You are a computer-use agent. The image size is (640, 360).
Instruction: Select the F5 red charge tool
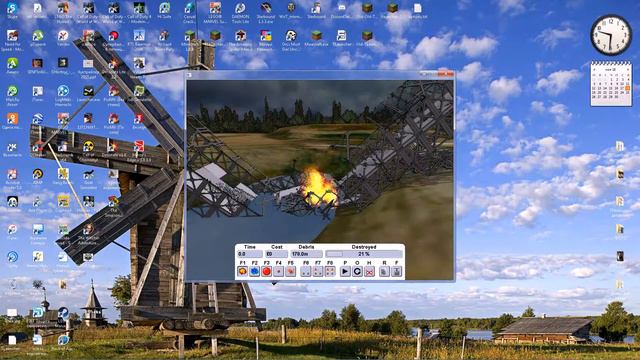click(290, 271)
